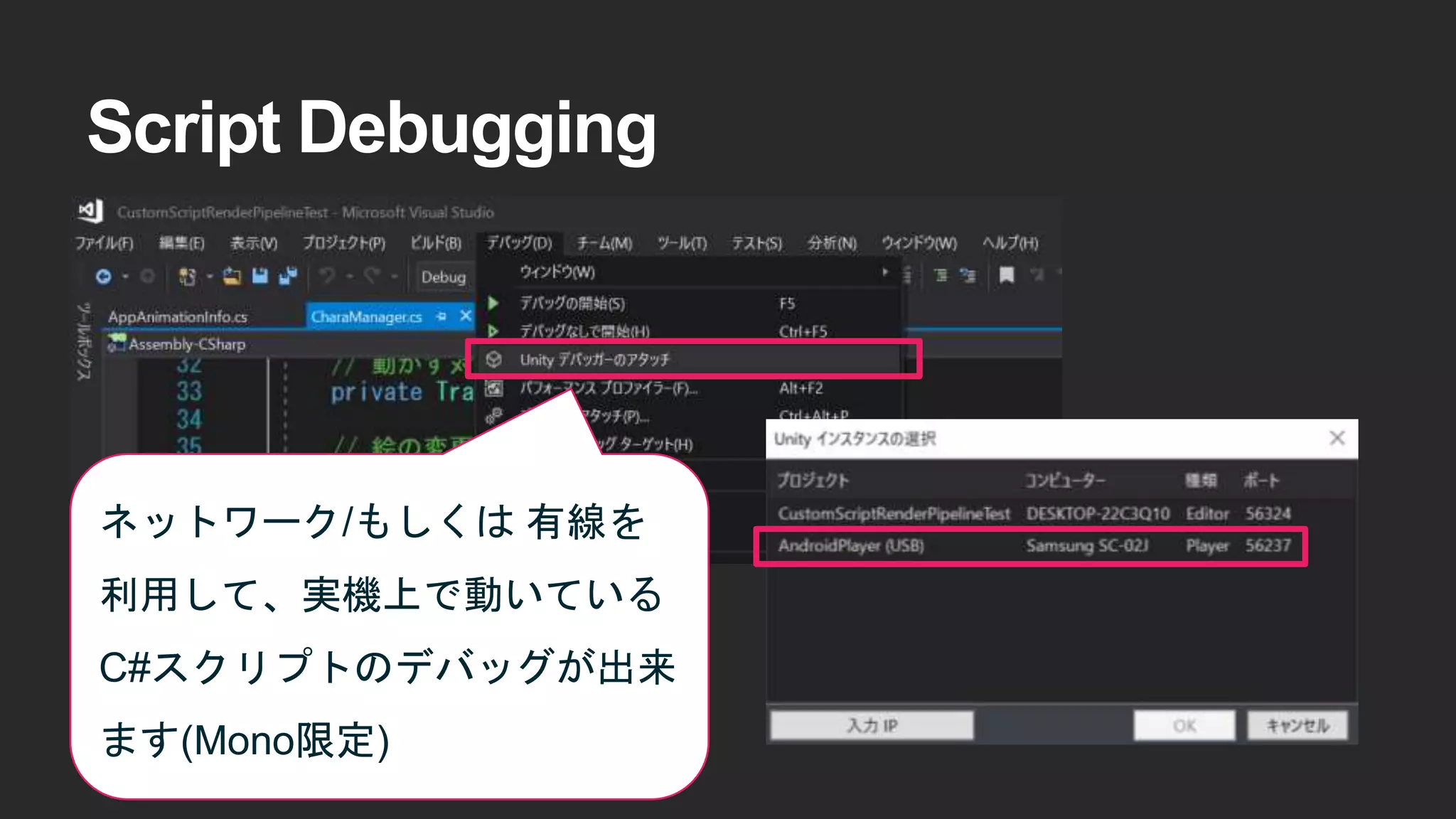Open the New Project dropdown arrow
The width and height of the screenshot is (1456, 819).
(x=210, y=277)
